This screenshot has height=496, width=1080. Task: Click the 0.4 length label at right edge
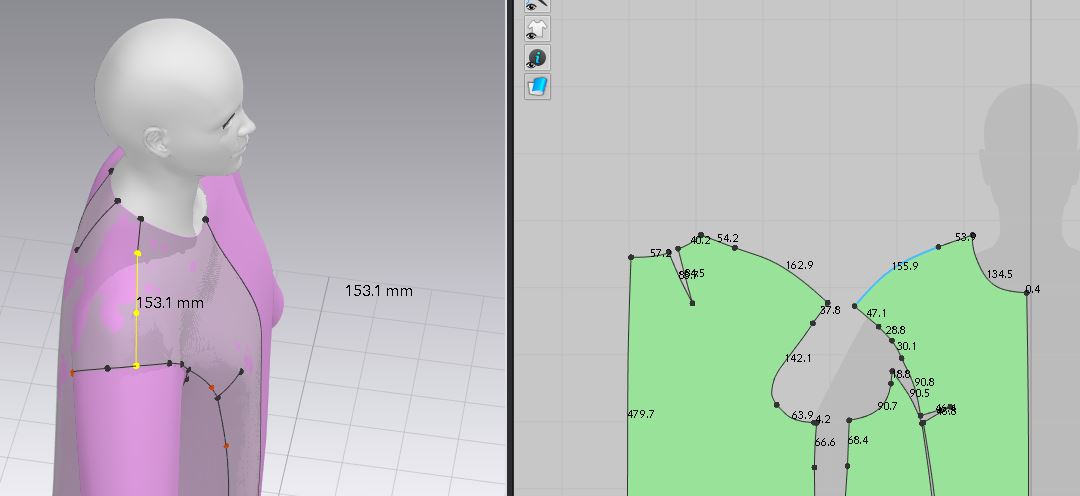[1033, 289]
